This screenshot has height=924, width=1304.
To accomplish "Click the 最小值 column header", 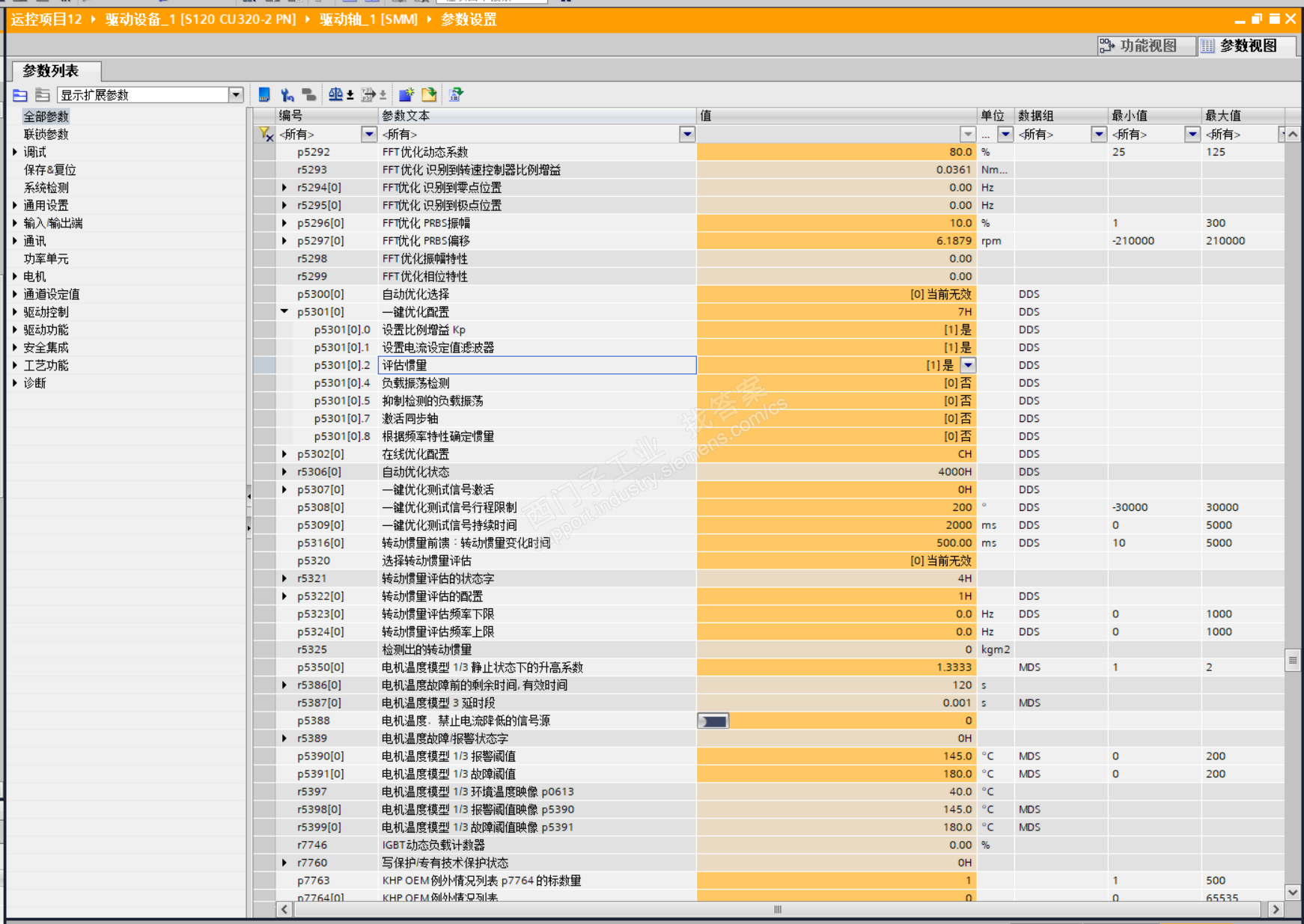I will point(1155,116).
